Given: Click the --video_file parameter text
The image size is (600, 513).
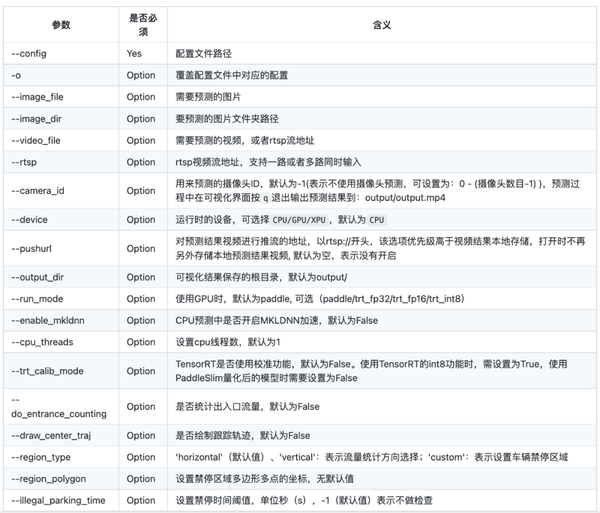Looking at the screenshot, I should point(36,140).
